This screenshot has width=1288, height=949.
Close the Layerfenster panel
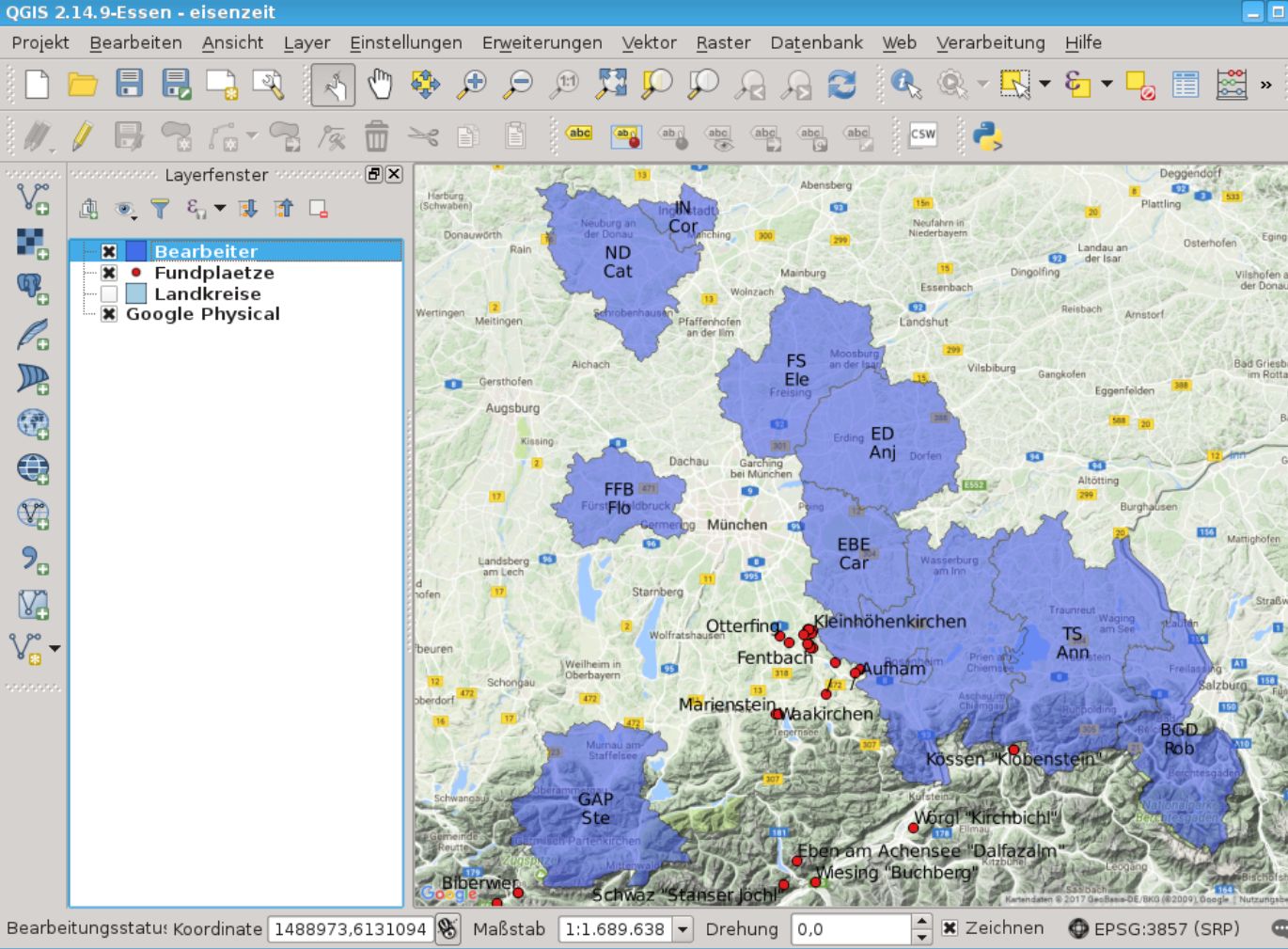pos(394,174)
